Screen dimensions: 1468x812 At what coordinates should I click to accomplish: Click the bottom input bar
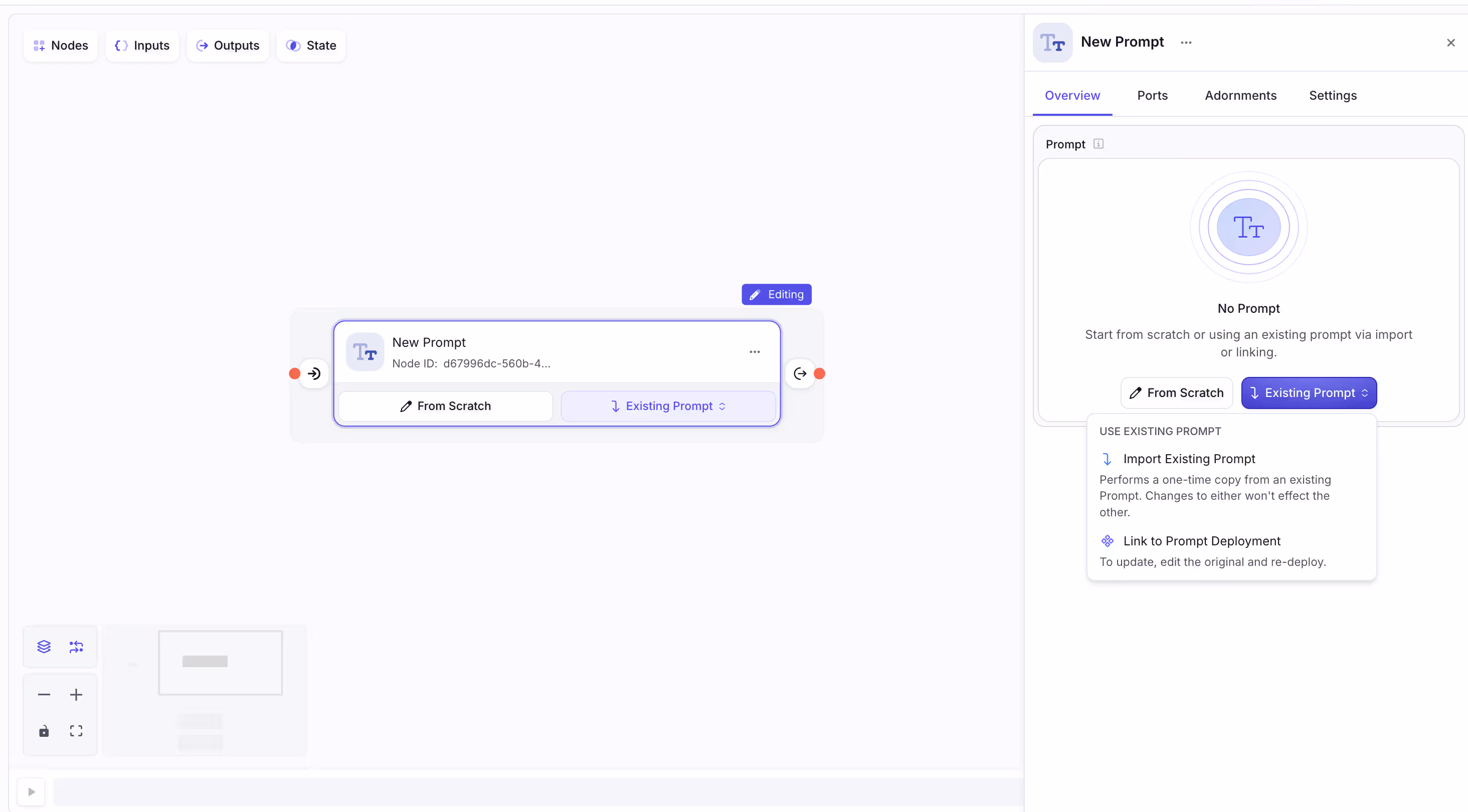(538, 791)
